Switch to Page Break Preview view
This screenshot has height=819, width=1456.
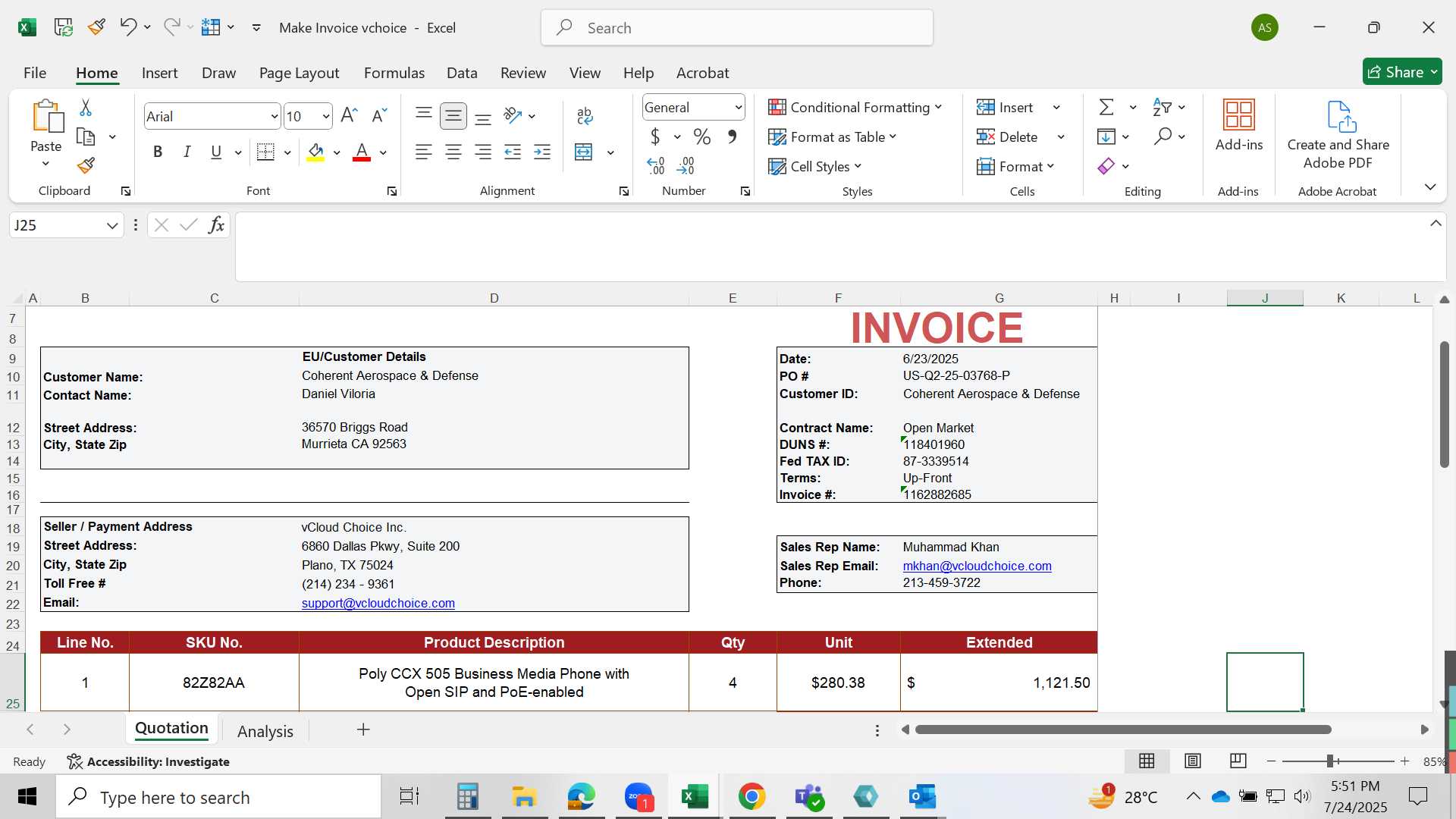click(x=1238, y=761)
